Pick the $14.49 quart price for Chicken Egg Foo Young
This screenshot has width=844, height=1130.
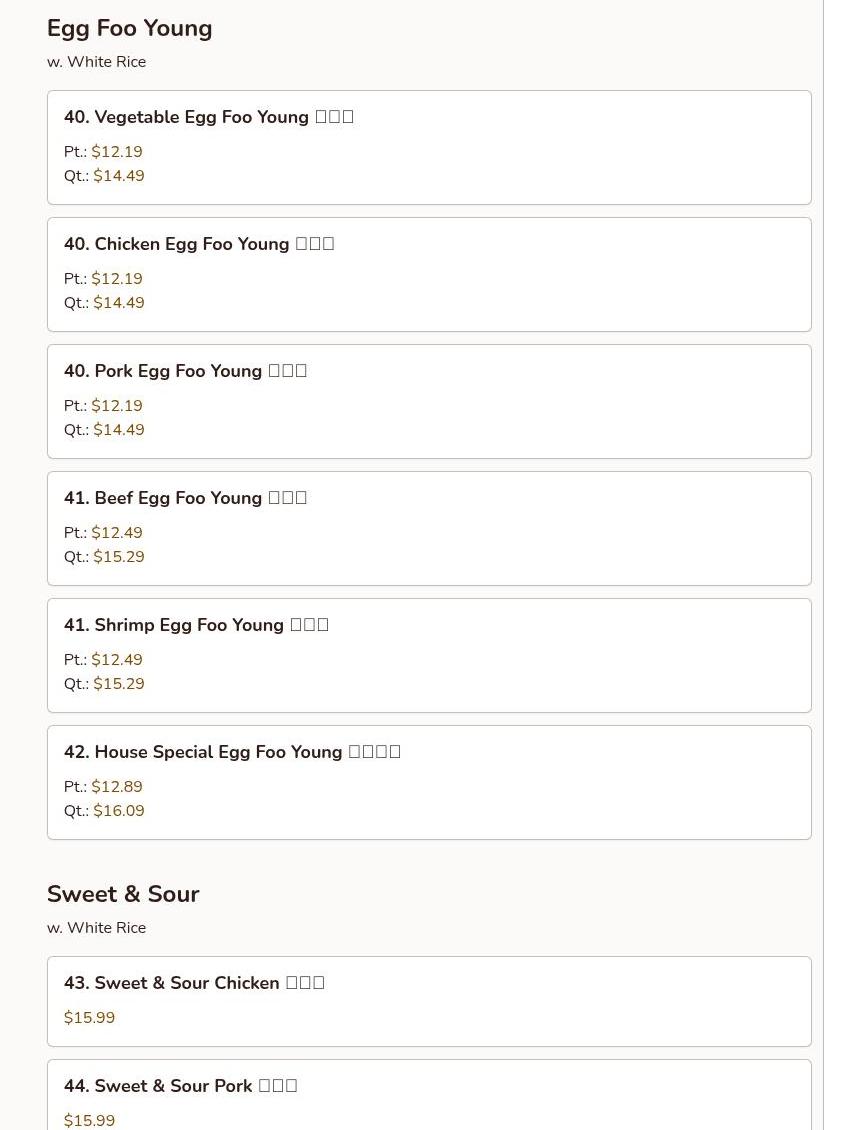point(119,303)
